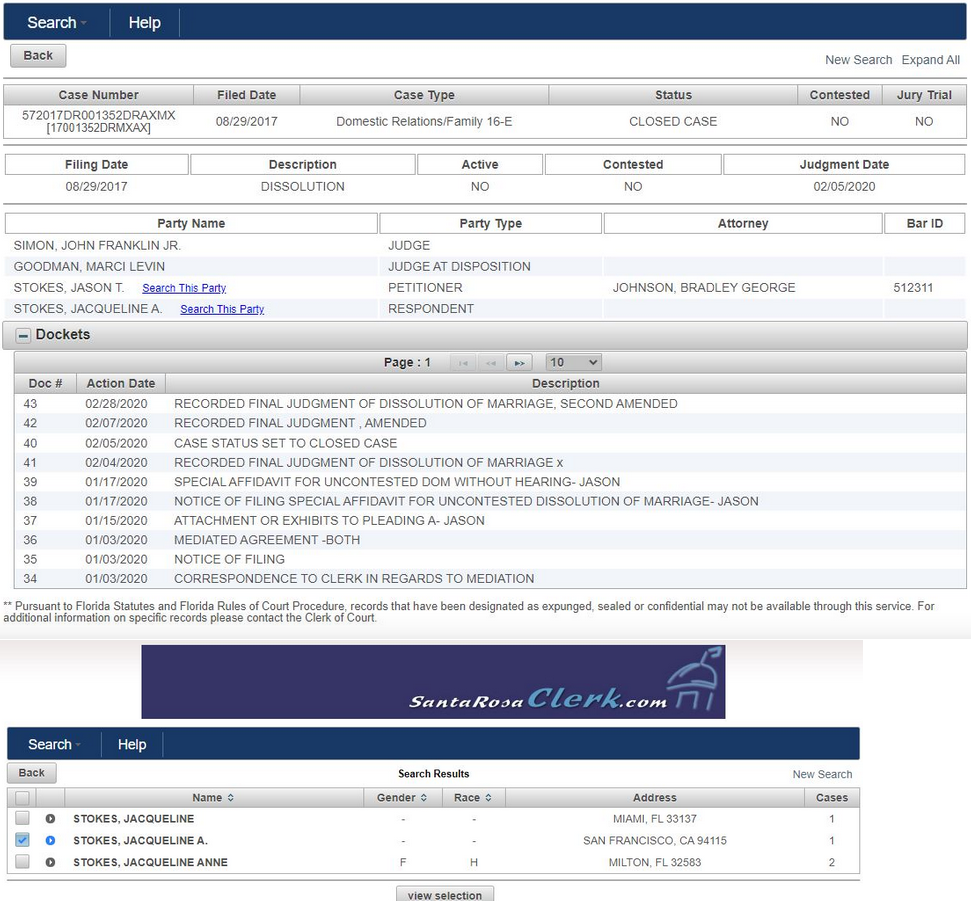
Task: Go to the previous page of dockets
Action: 491,363
